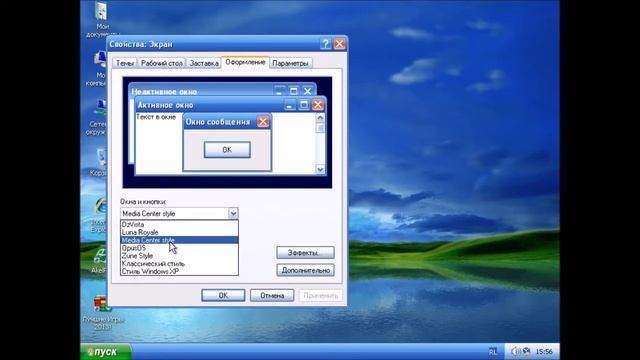Select Internet Explorer desktop icon
Screen dimensions: 640x360
[99, 216]
